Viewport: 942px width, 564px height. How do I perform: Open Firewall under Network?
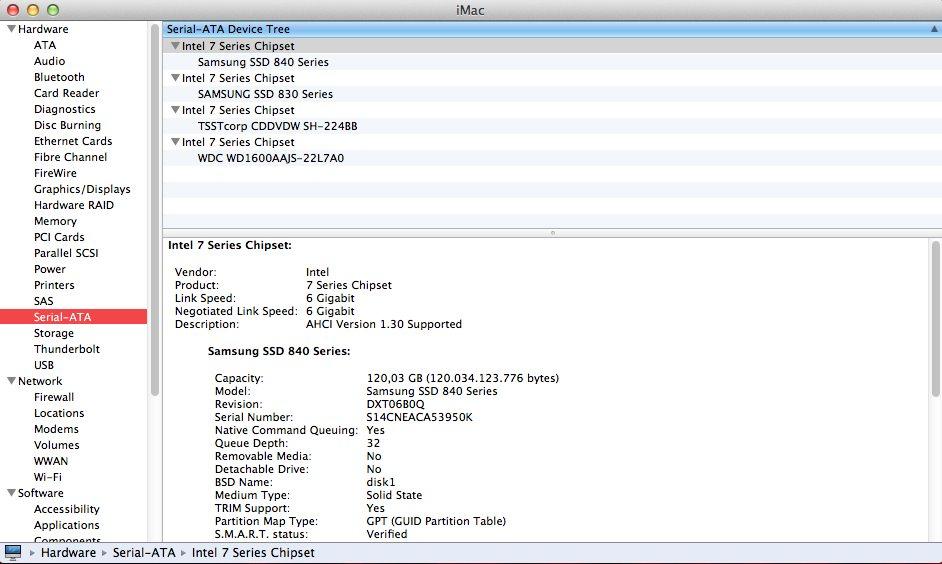pyautogui.click(x=54, y=397)
